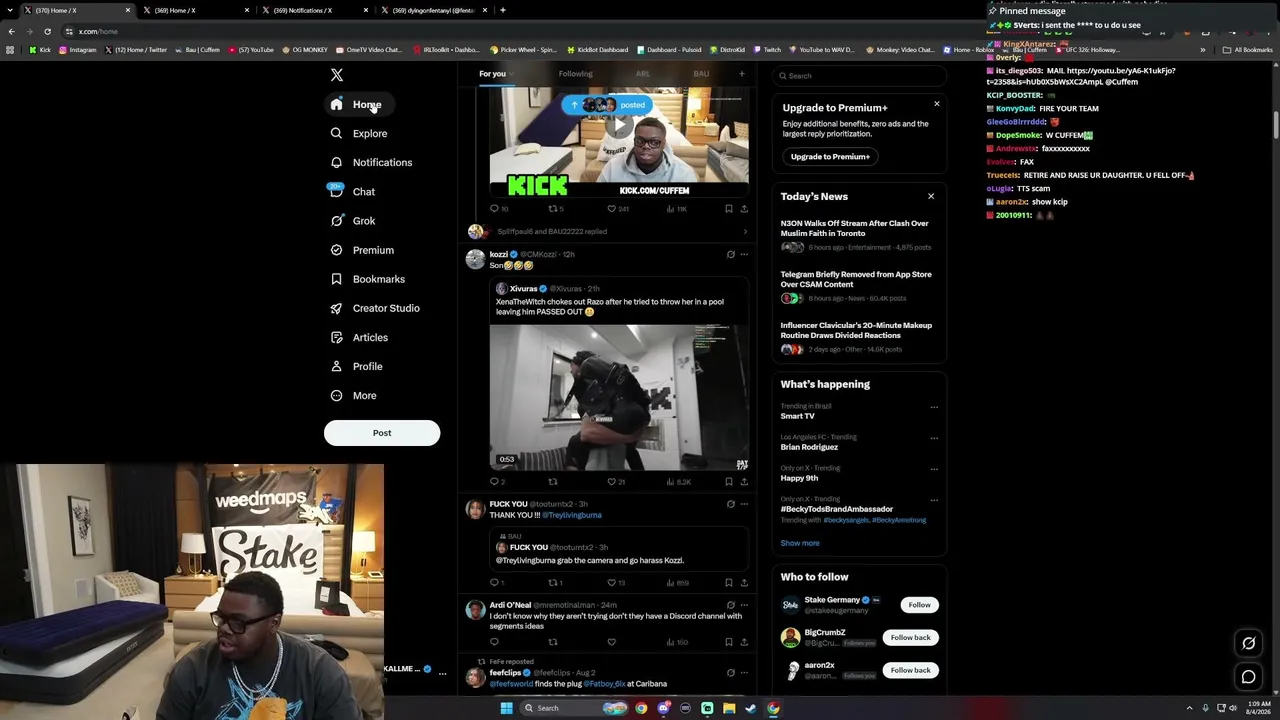Open Bookmarks in the sidebar
Image resolution: width=1280 pixels, height=720 pixels.
pyautogui.click(x=367, y=279)
